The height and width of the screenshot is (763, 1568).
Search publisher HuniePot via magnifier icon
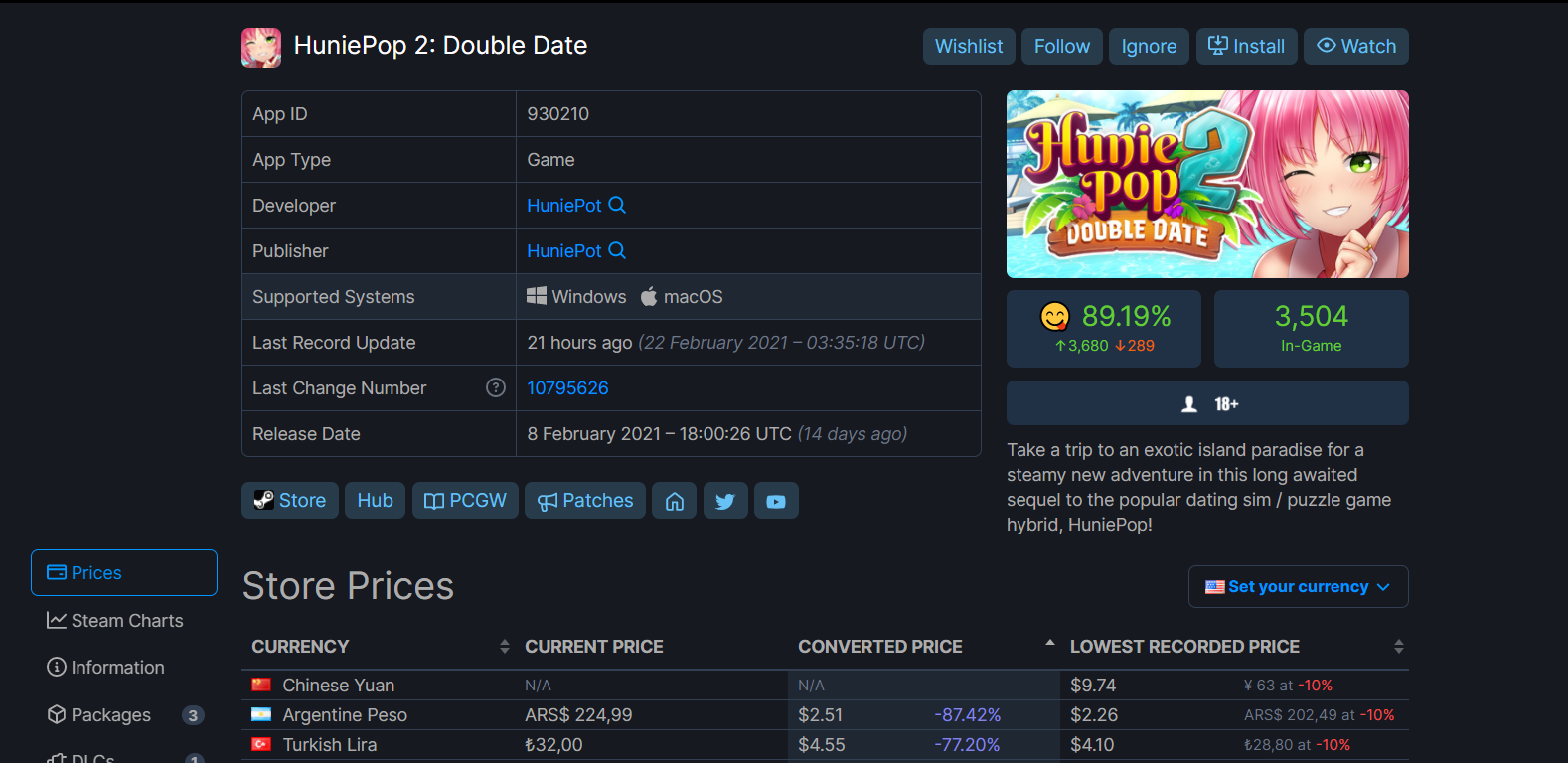[x=617, y=250]
